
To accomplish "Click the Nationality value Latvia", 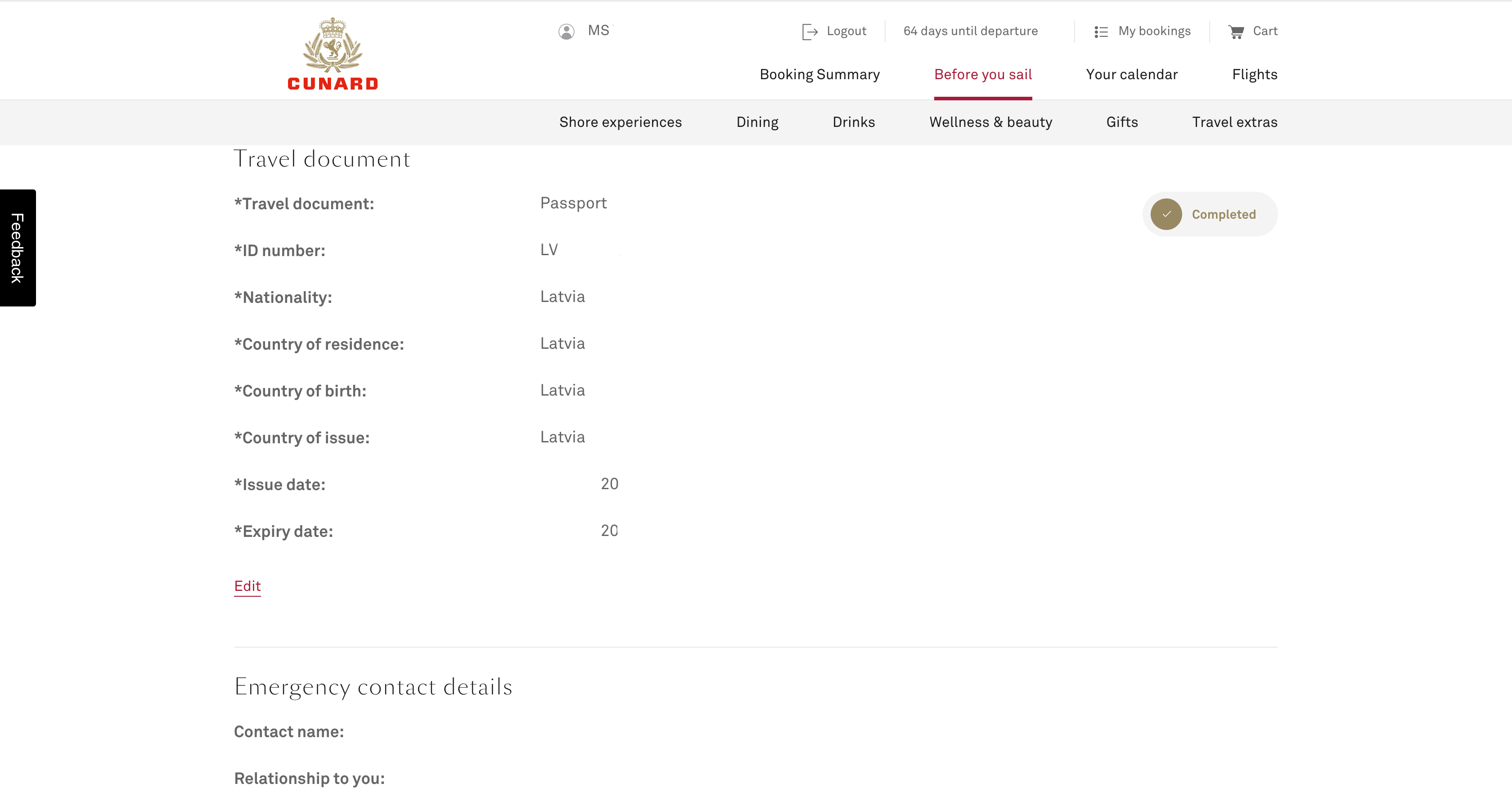I will [x=562, y=297].
